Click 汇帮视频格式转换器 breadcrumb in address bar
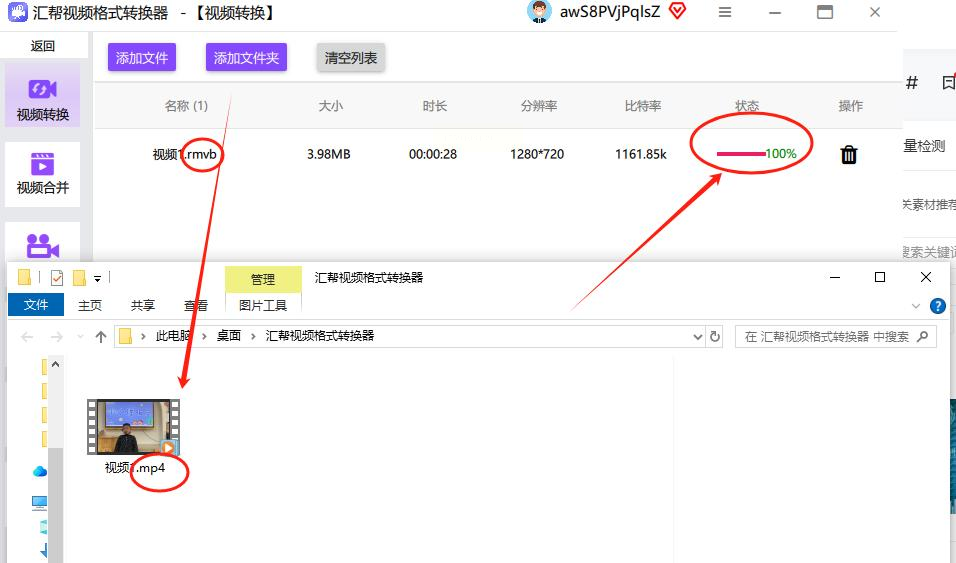This screenshot has width=956, height=563. click(x=319, y=336)
